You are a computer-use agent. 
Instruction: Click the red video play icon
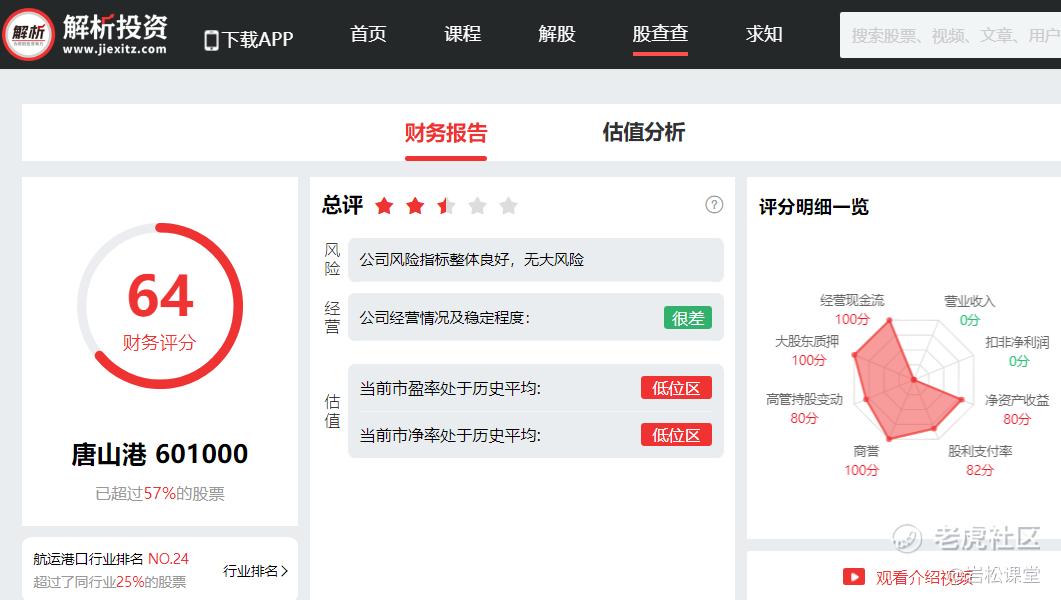point(854,577)
